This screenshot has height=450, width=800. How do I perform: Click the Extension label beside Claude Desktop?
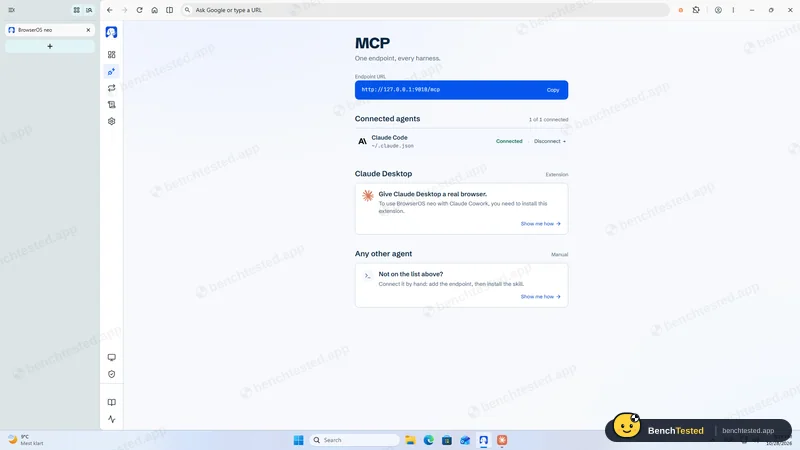click(x=557, y=174)
